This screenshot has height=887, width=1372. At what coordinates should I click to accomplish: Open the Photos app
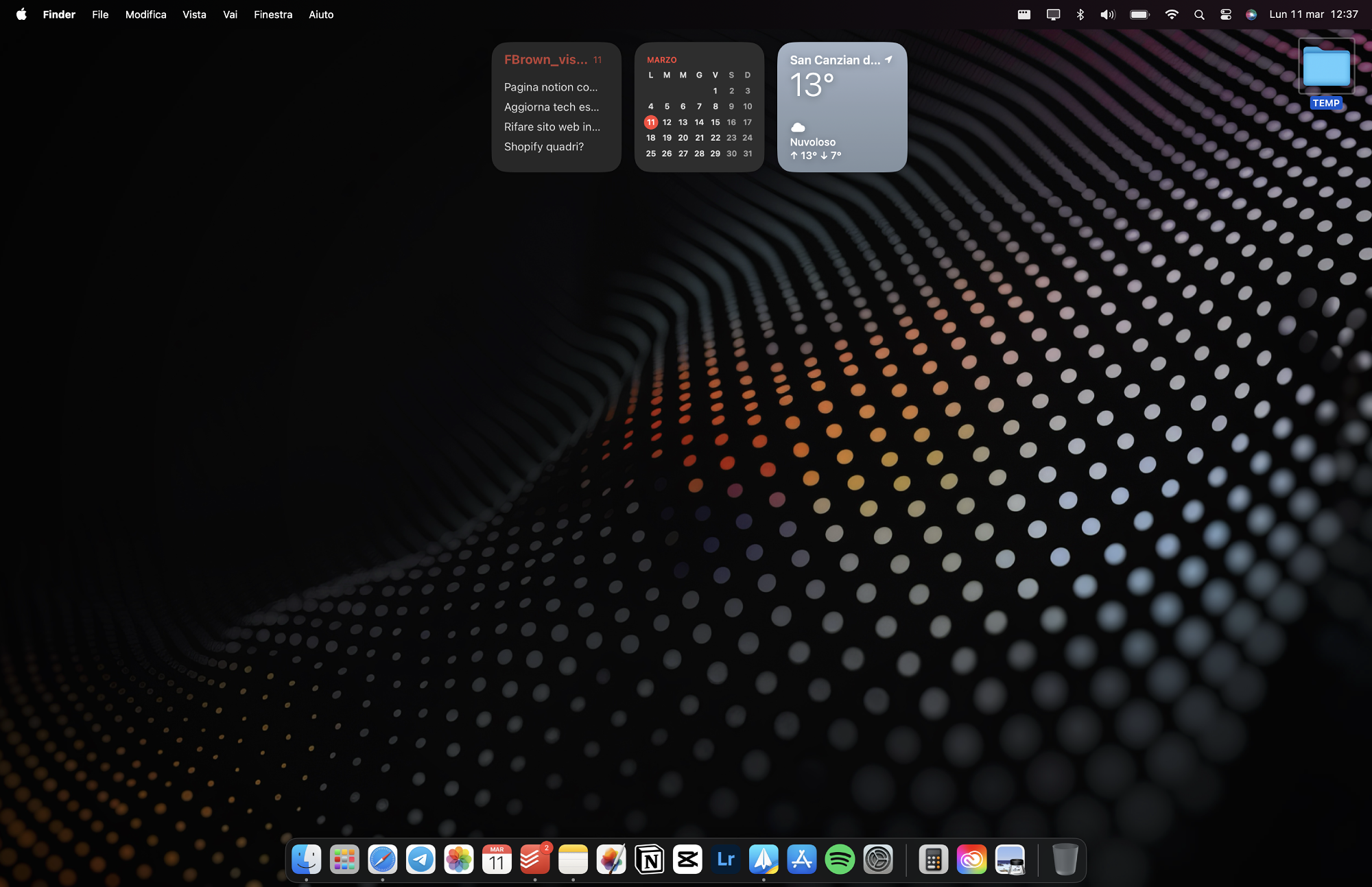pos(459,859)
